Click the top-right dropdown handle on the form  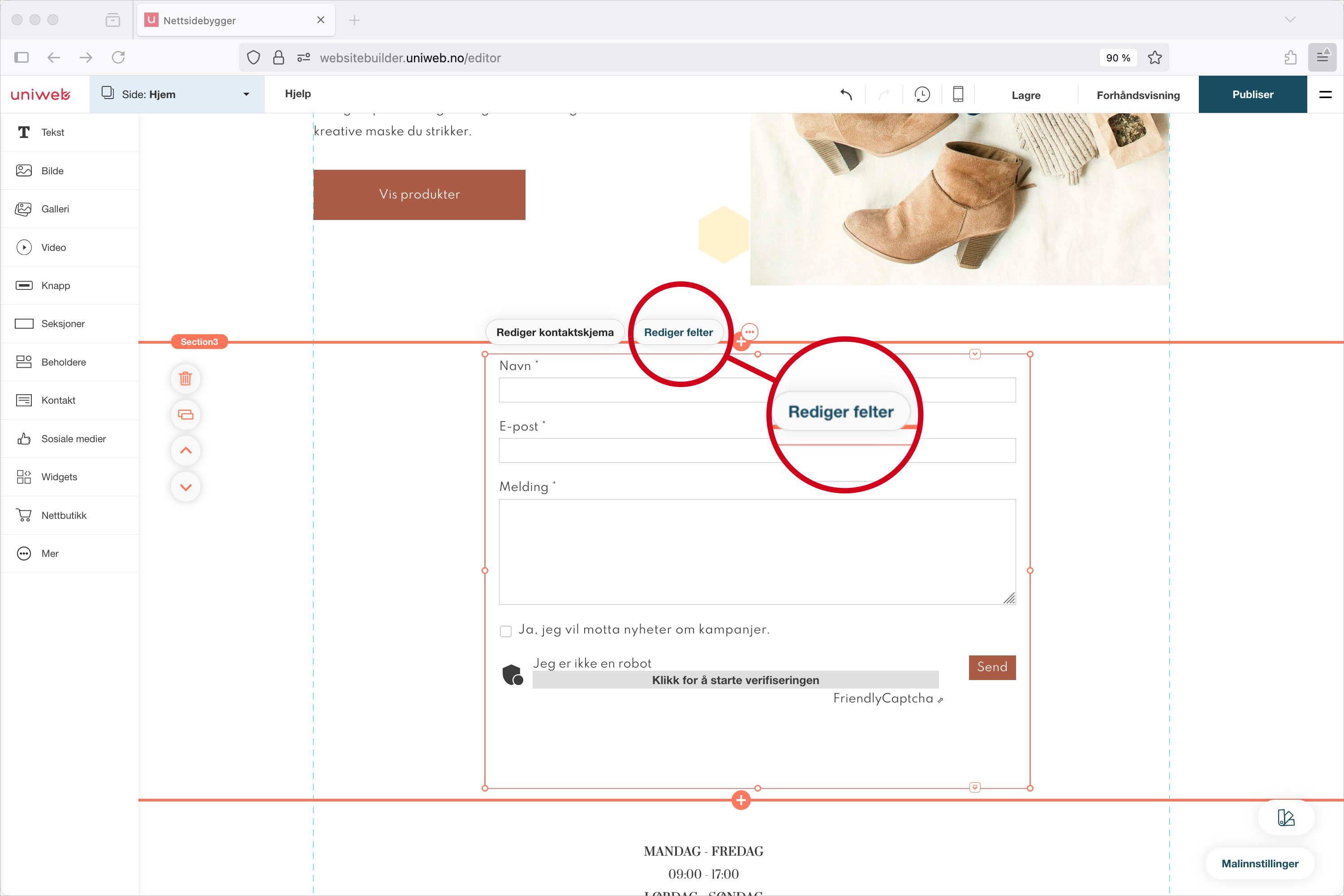pos(975,354)
